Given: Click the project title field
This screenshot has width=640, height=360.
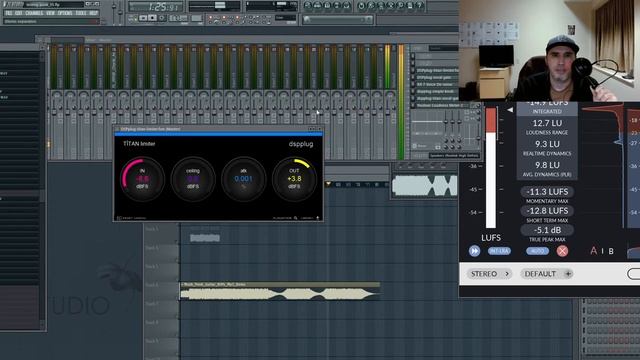Looking at the screenshot, I should coord(54,4).
